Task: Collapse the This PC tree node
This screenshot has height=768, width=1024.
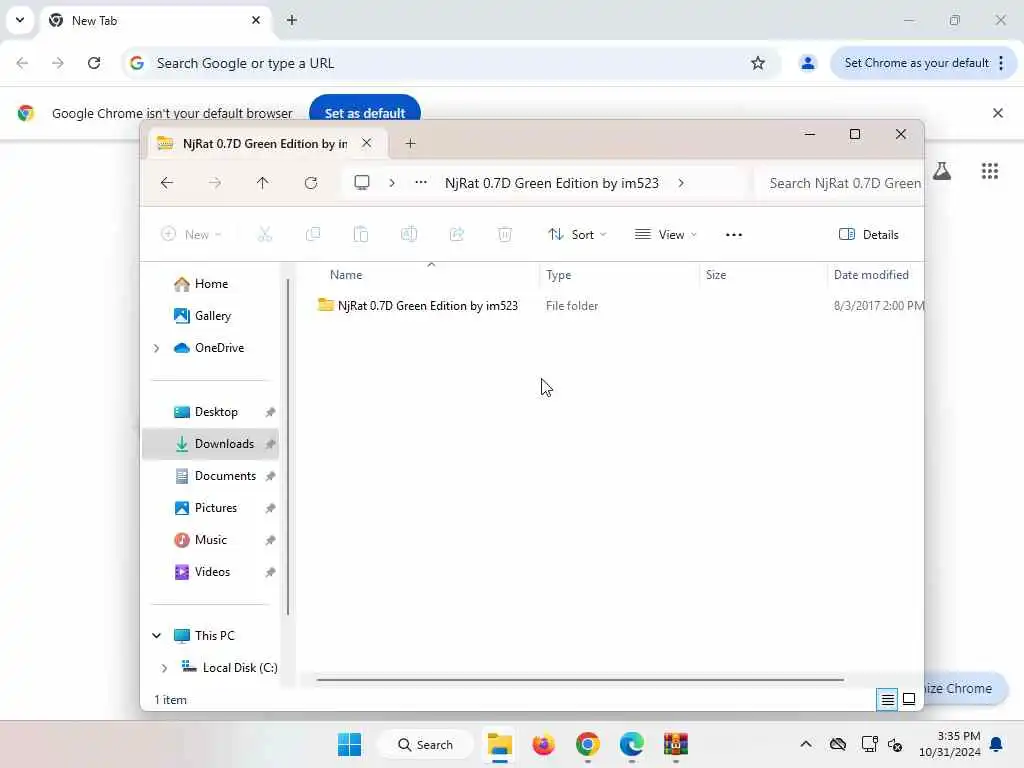Action: coord(157,635)
